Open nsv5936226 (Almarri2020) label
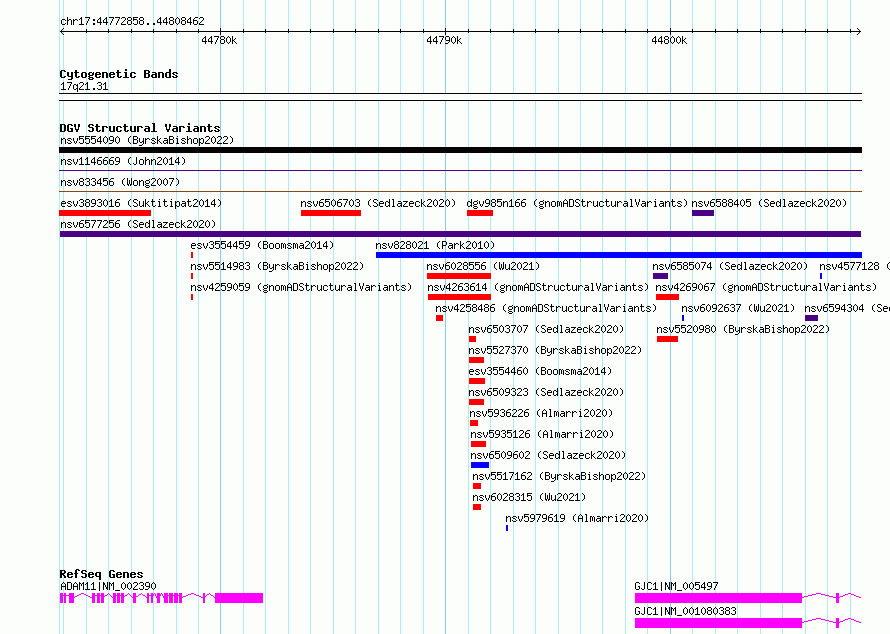Screen dimensions: 890x634 [541, 413]
